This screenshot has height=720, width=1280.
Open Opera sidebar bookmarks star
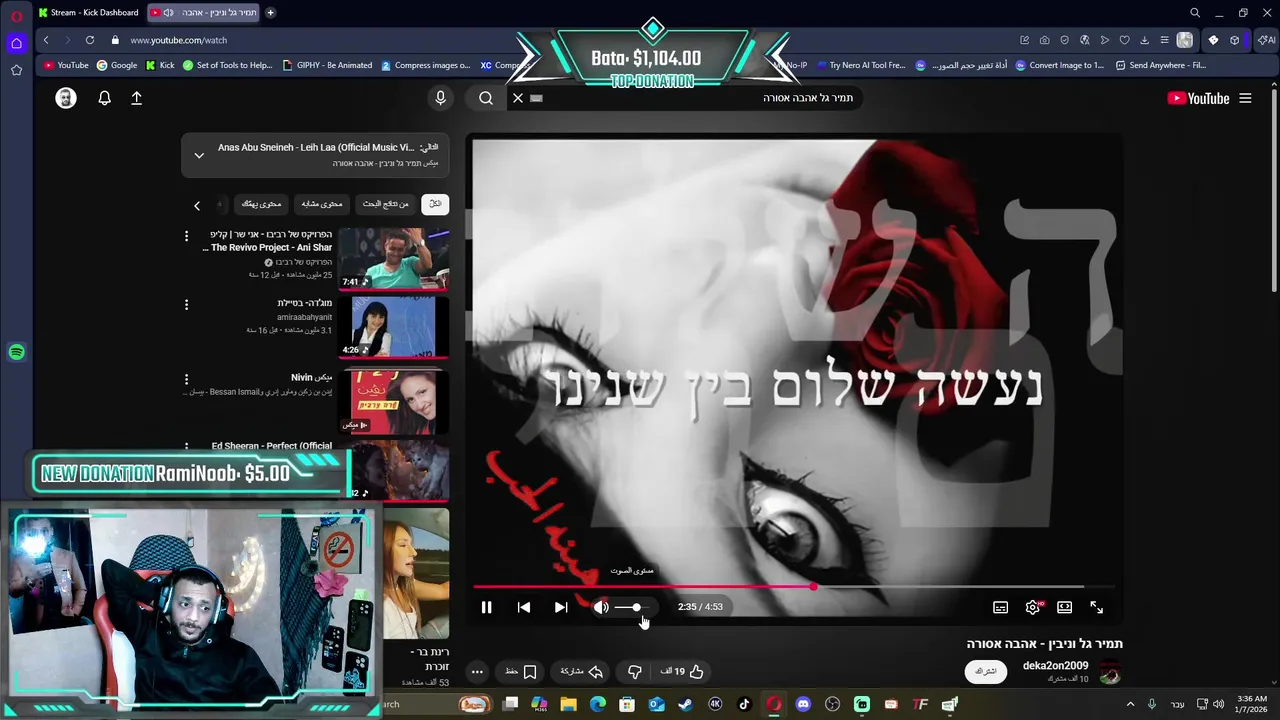point(16,70)
